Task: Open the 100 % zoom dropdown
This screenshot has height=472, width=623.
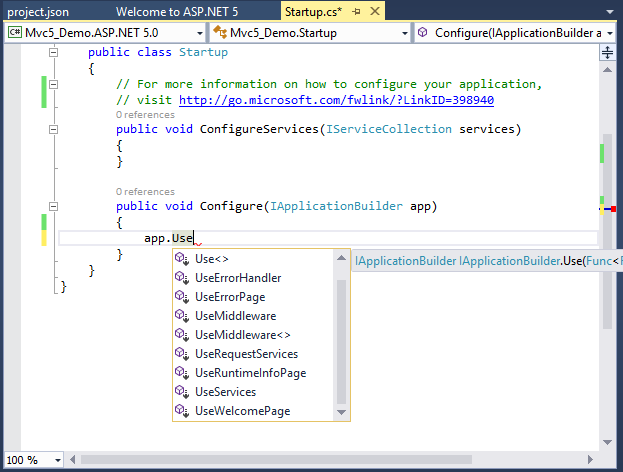Action: pos(58,460)
